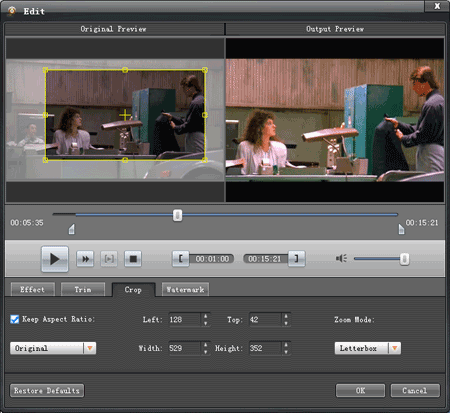Screen dimensions: 450x413
Task: Click the Original Preview header
Action: [113, 29]
